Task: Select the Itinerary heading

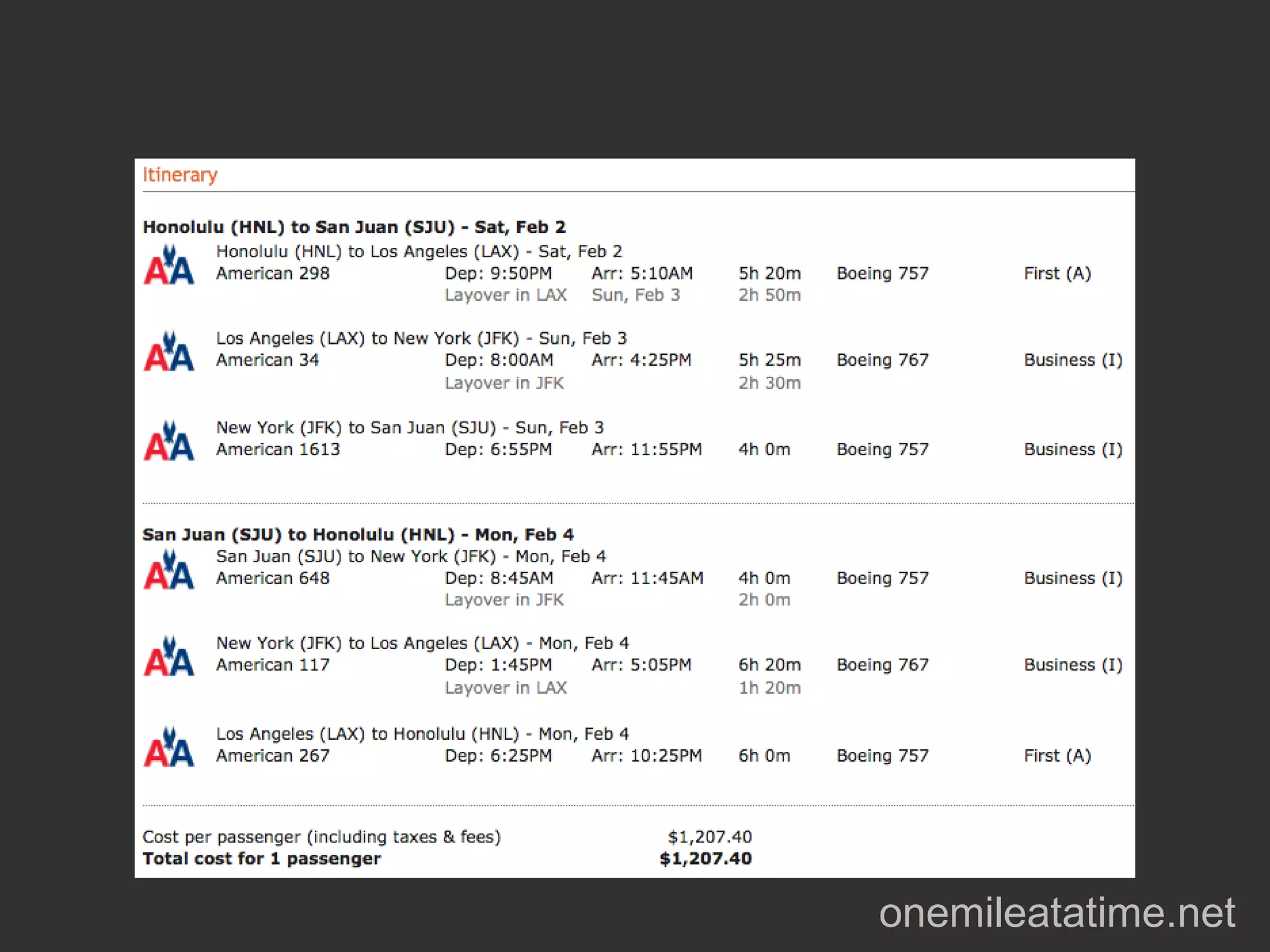Action: (180, 175)
